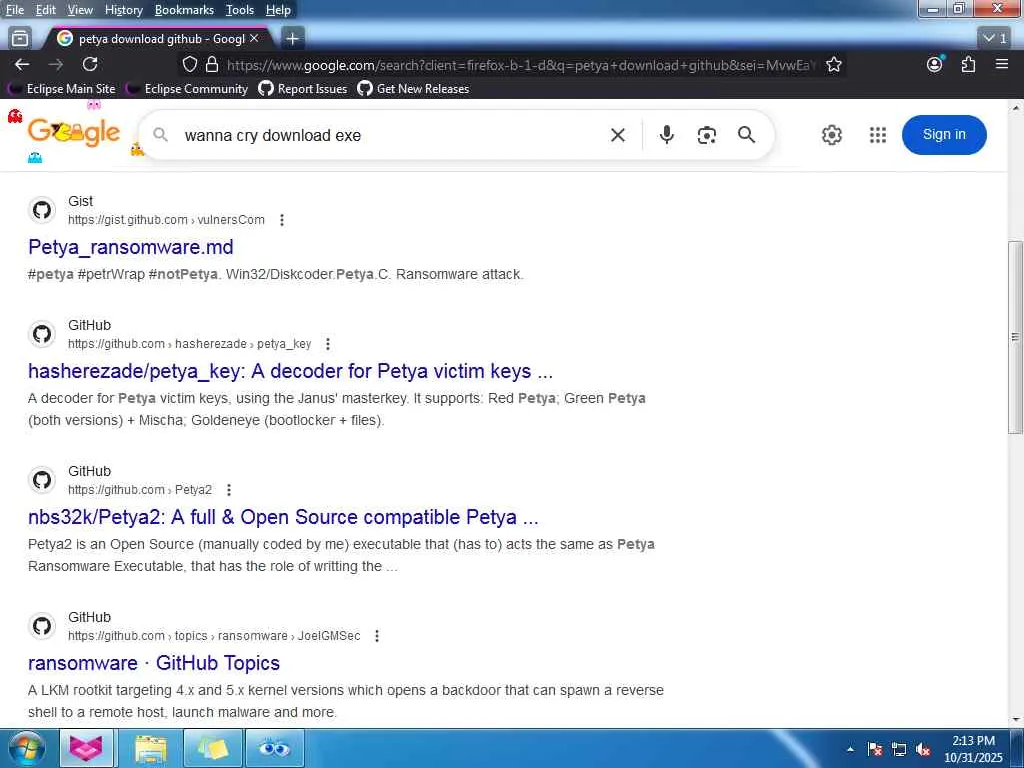The image size is (1024, 768).
Task: Open Eclipse Main Site bookmark
Action: coord(62,89)
